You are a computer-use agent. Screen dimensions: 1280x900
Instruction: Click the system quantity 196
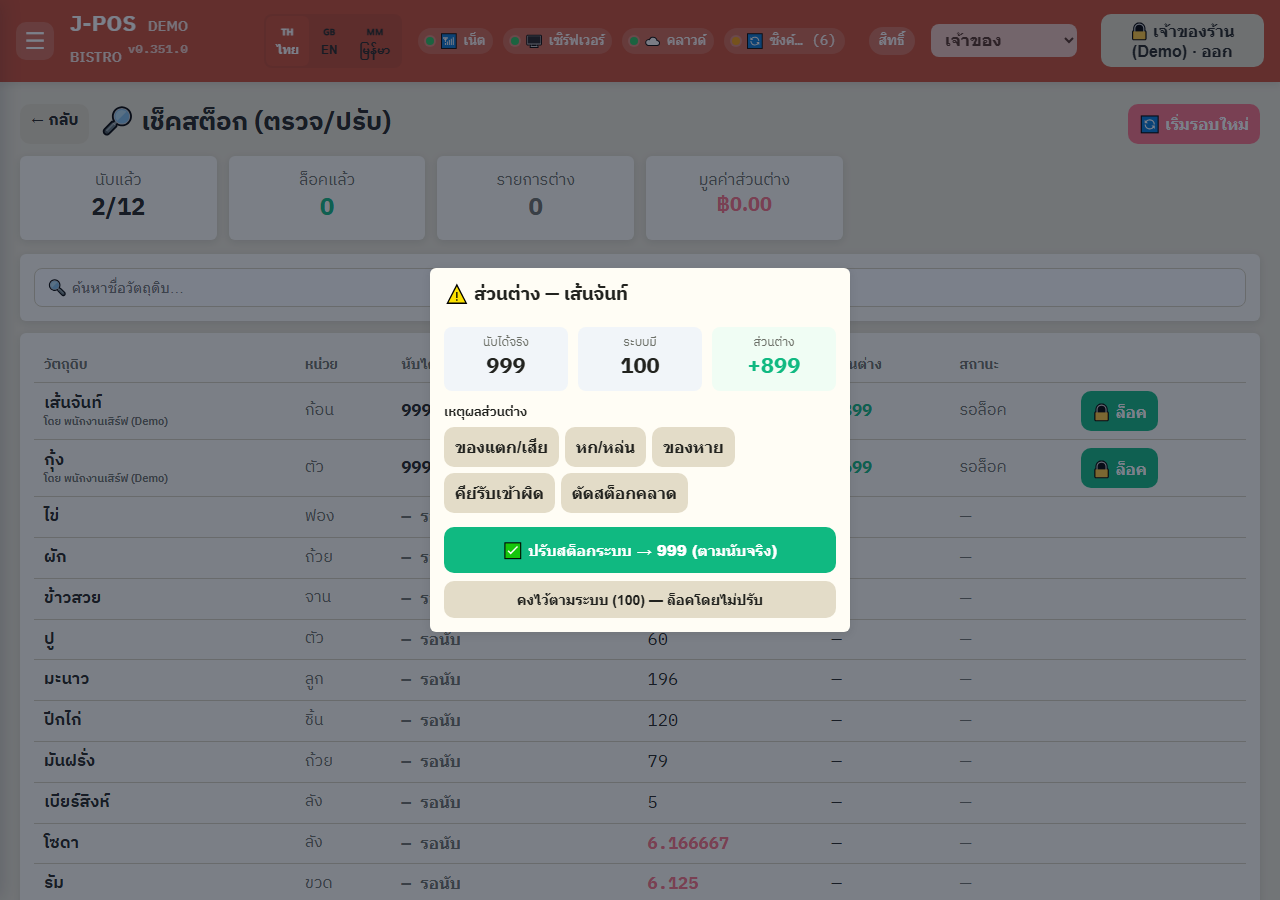[662, 680]
